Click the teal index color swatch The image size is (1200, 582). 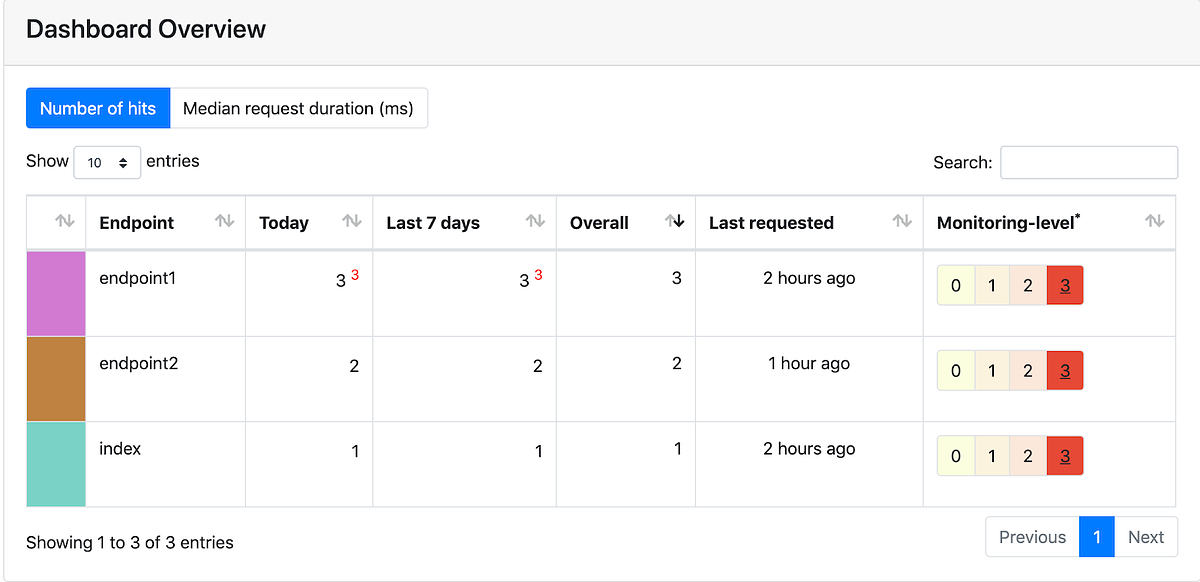pos(56,464)
